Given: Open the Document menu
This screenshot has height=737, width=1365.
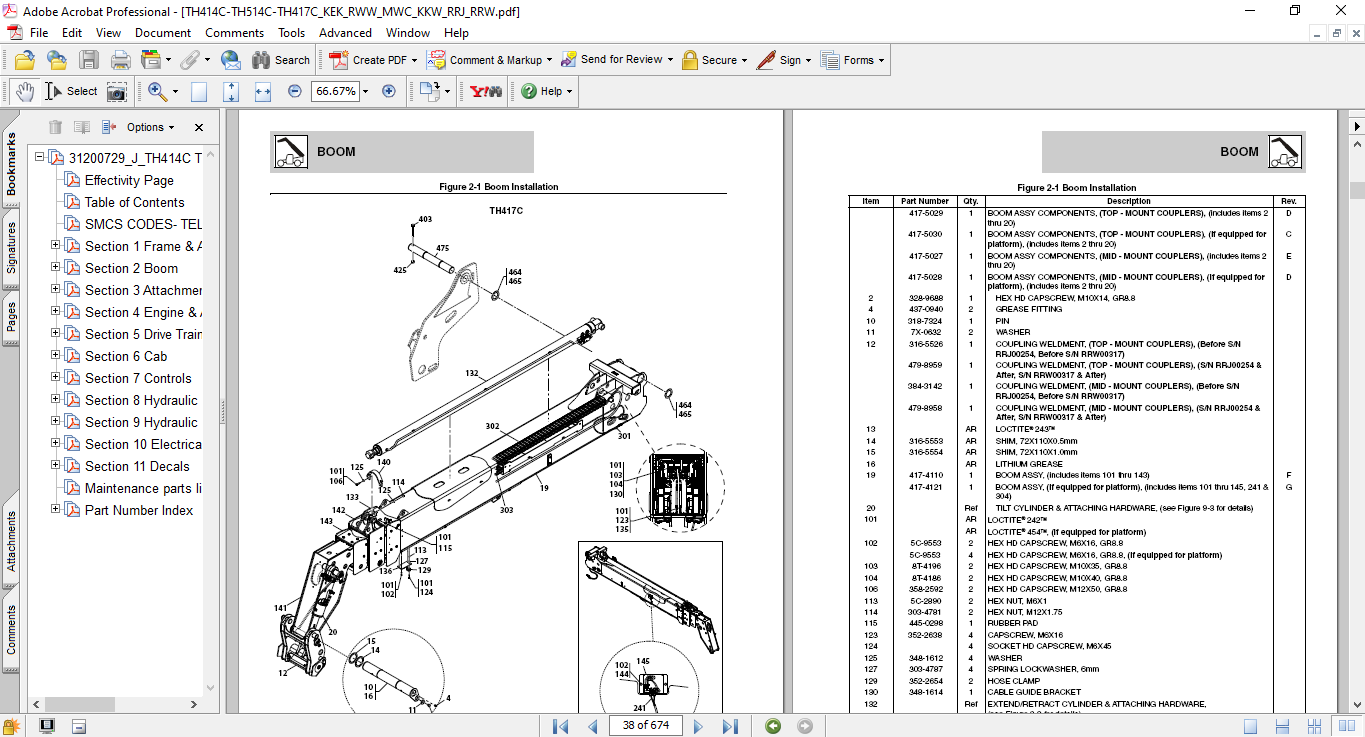Looking at the screenshot, I should [163, 33].
